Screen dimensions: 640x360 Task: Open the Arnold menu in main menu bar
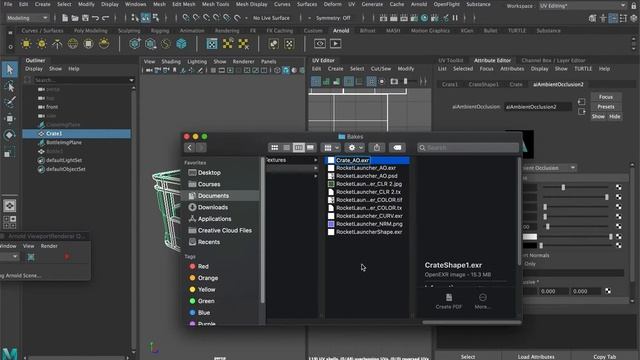pyautogui.click(x=418, y=4)
